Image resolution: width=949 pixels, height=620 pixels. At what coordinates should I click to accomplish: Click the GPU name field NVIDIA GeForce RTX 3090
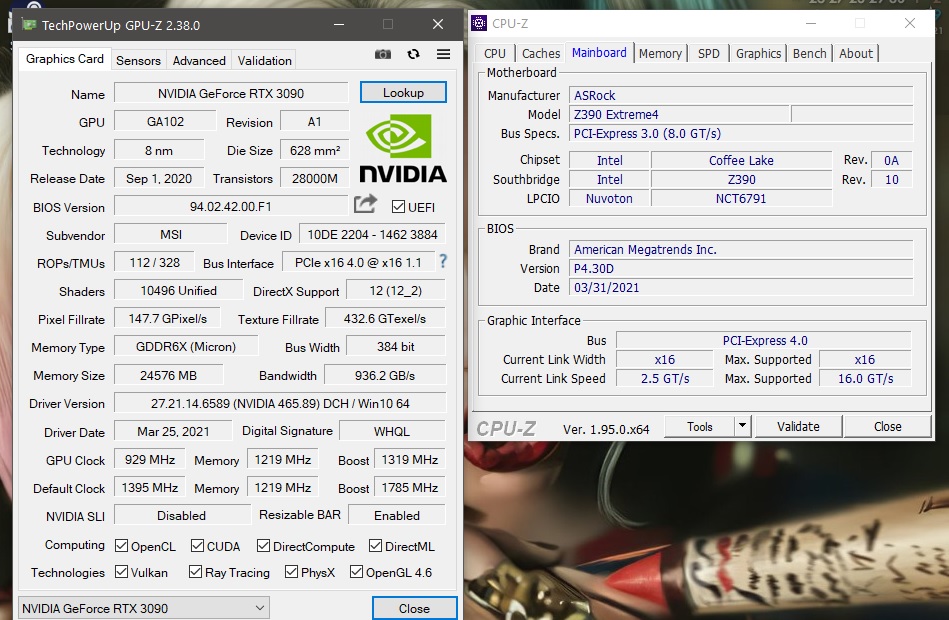click(x=231, y=93)
